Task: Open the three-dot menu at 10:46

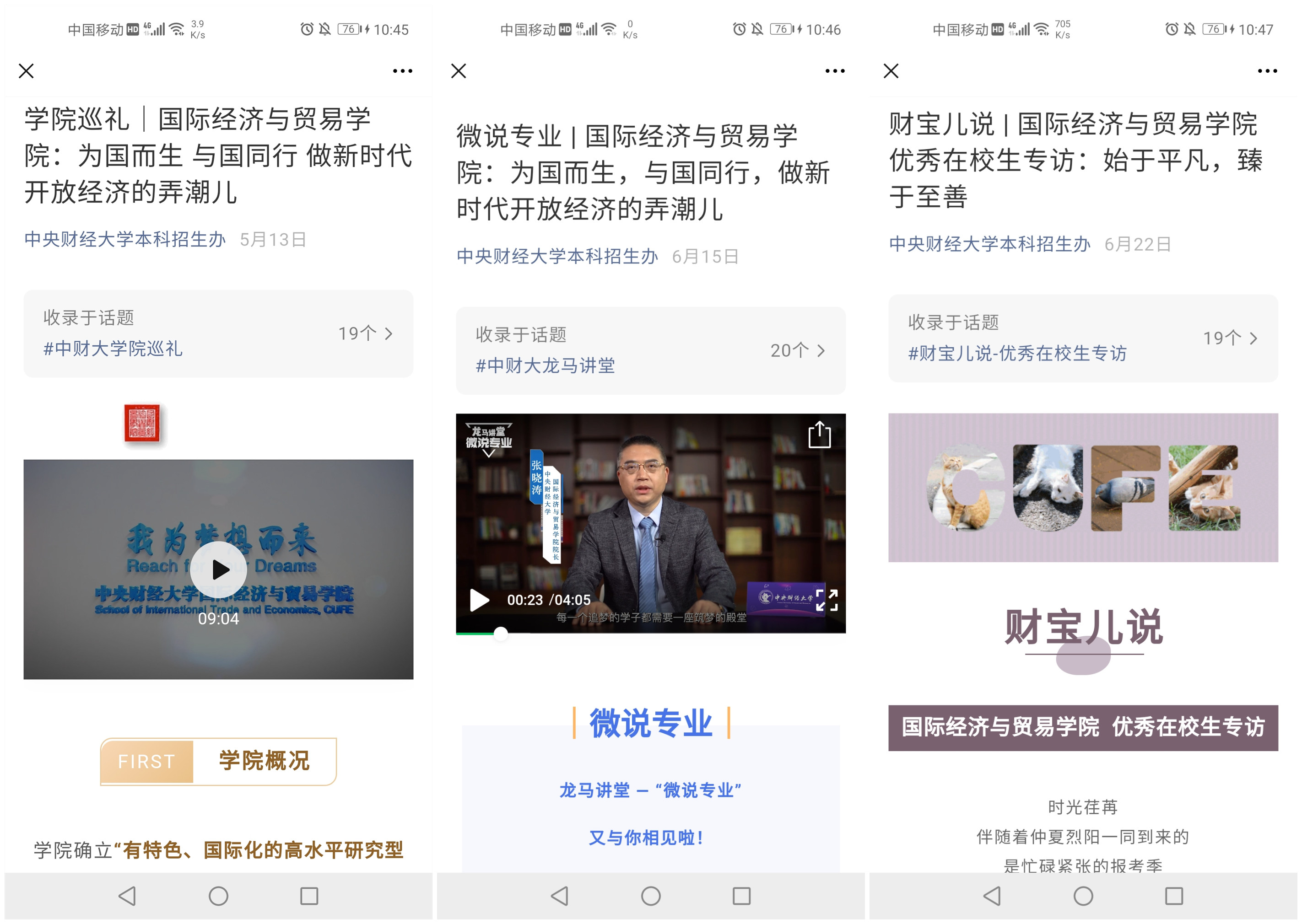Action: tap(834, 71)
